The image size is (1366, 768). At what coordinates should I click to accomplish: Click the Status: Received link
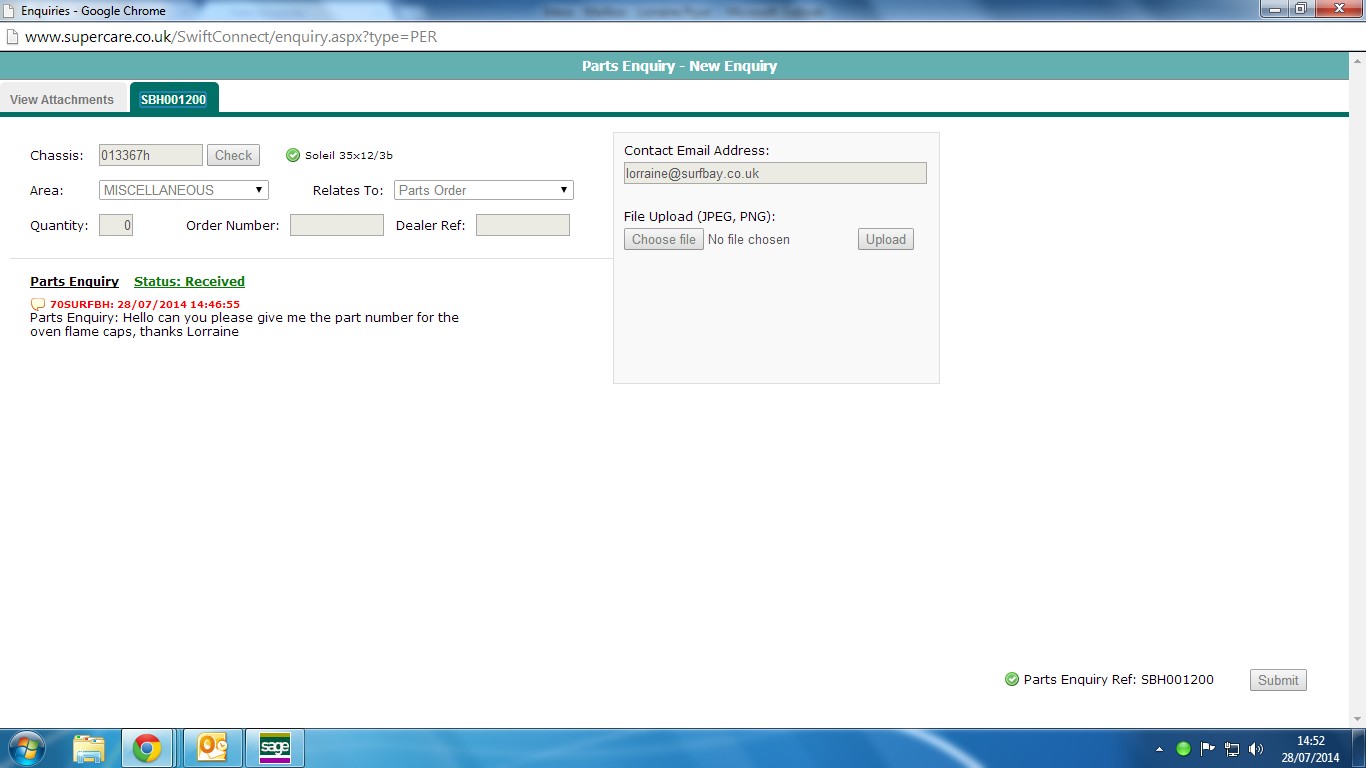(189, 282)
